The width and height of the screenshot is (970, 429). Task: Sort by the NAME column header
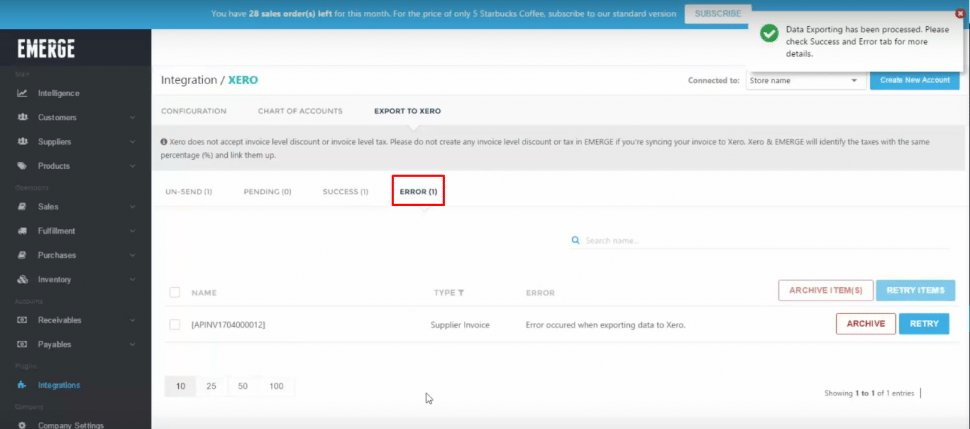click(x=204, y=293)
